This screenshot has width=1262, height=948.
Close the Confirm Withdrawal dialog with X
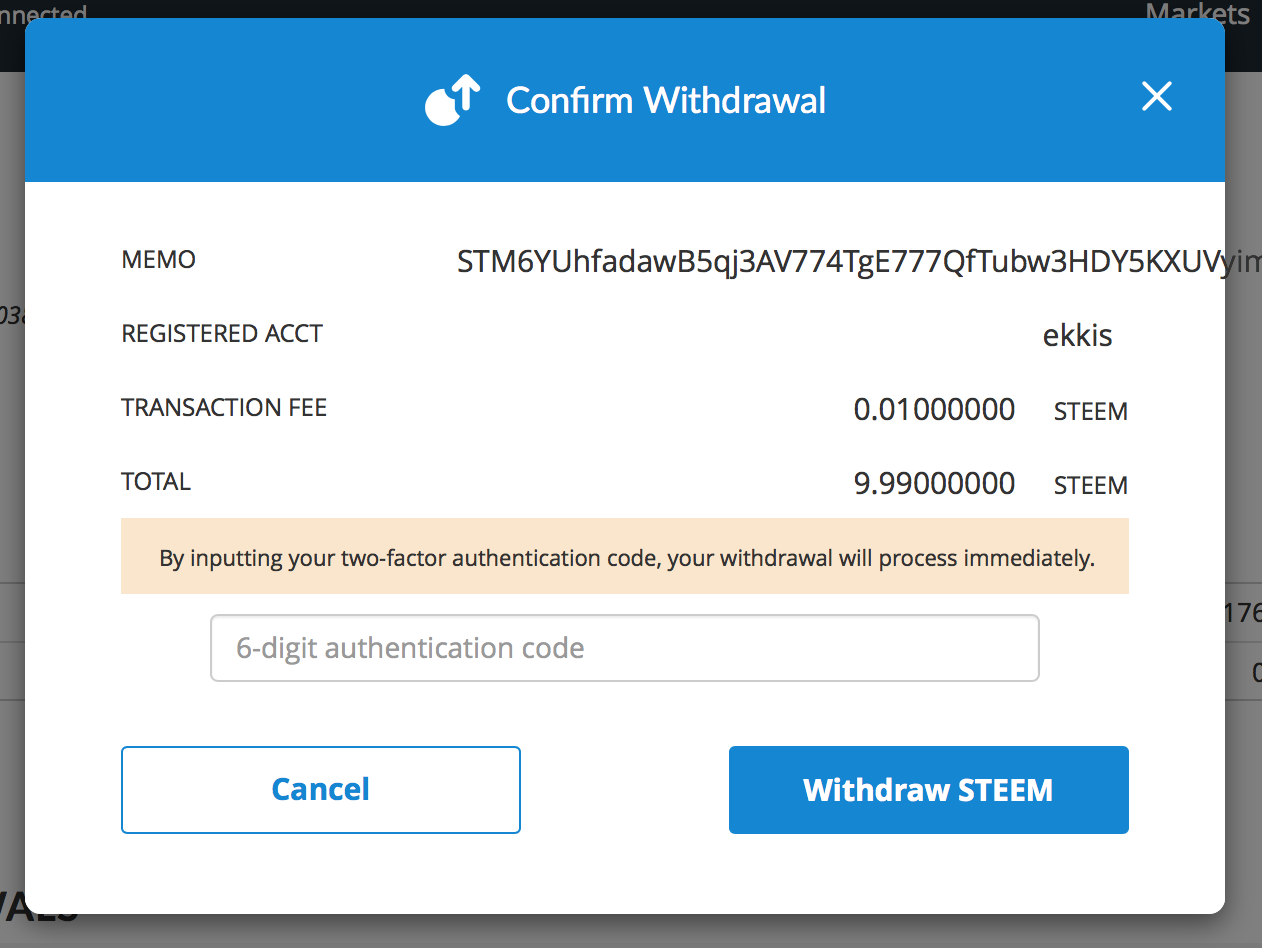(1156, 97)
